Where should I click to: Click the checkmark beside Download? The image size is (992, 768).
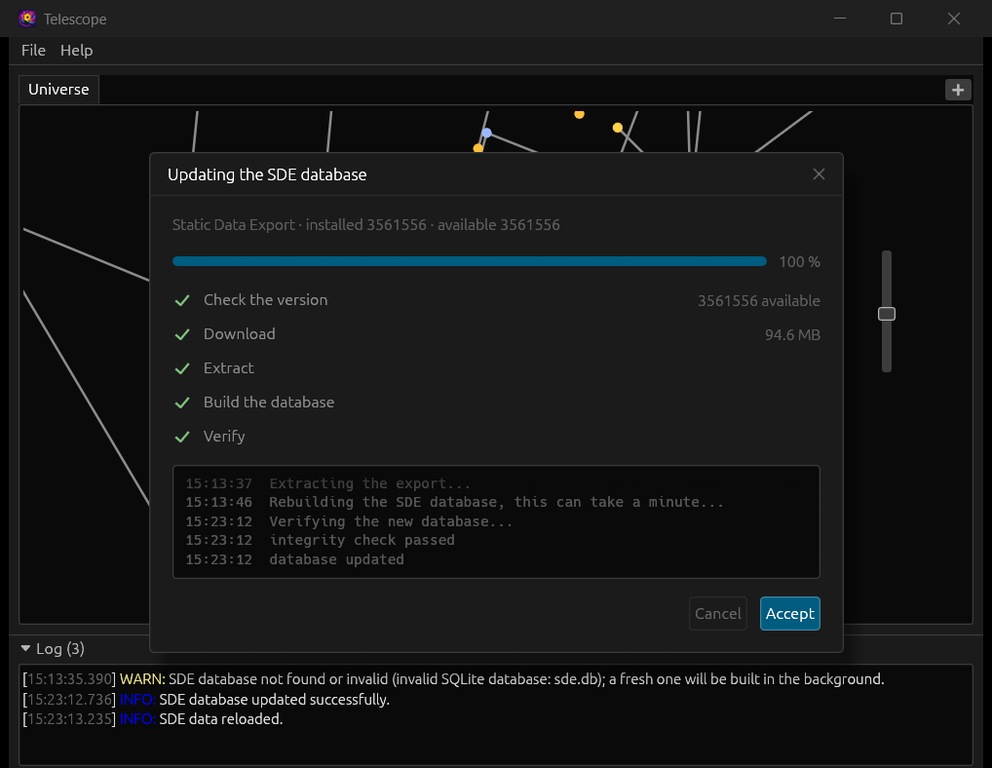(x=182, y=335)
